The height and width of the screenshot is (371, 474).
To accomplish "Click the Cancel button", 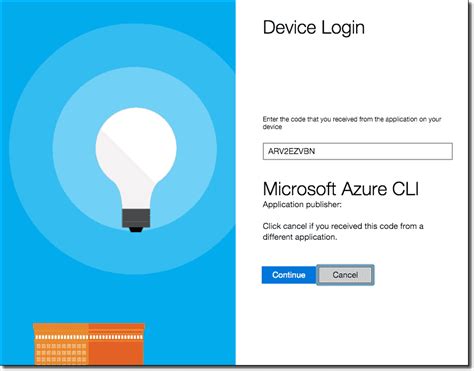I will 345,275.
